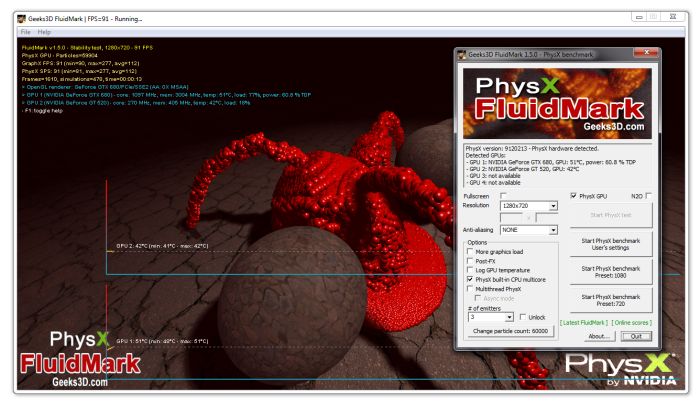Tick the N2O checkbox
700x406 pixels.
pyautogui.click(x=648, y=196)
